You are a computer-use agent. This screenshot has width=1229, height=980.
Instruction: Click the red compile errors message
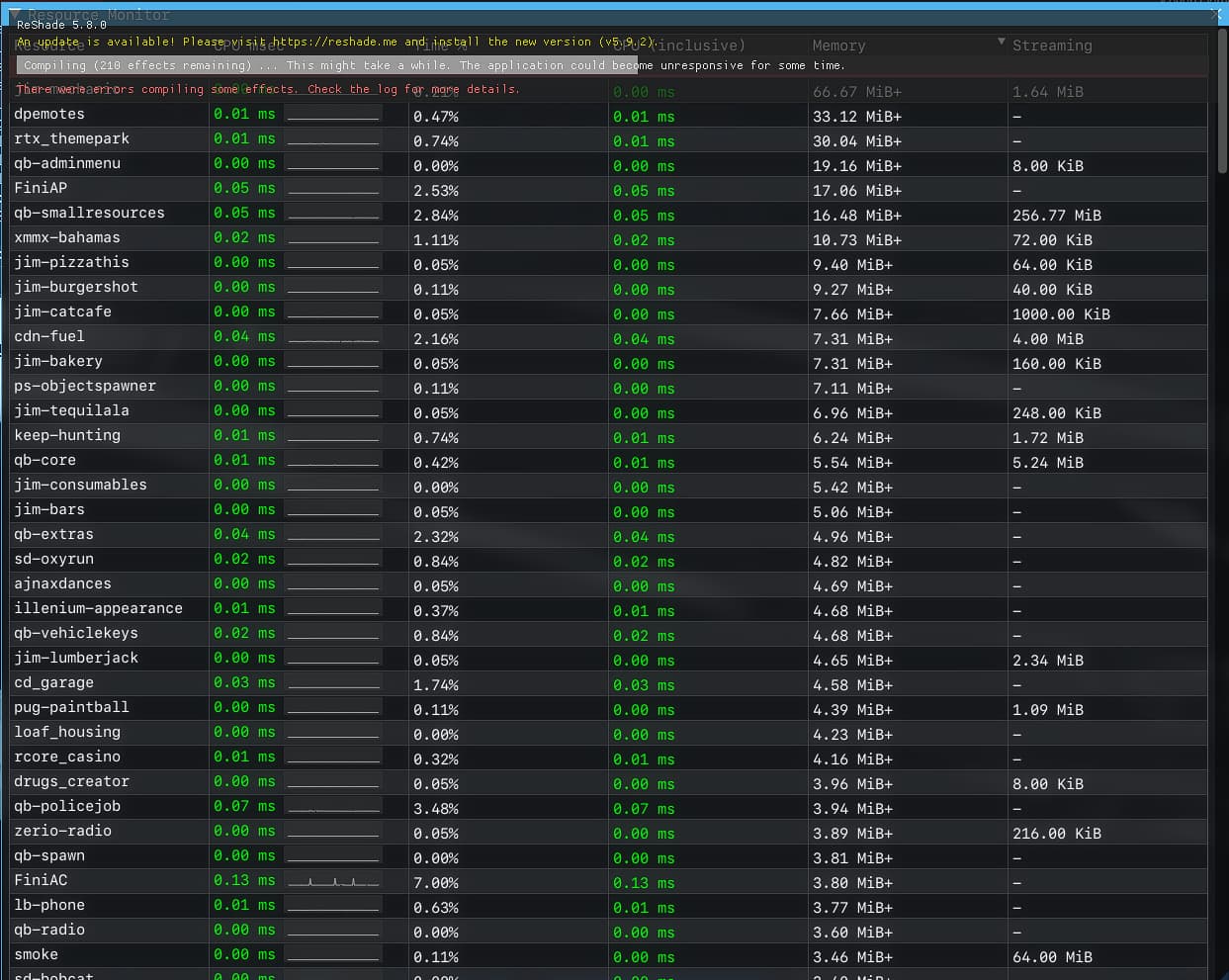tap(267, 89)
